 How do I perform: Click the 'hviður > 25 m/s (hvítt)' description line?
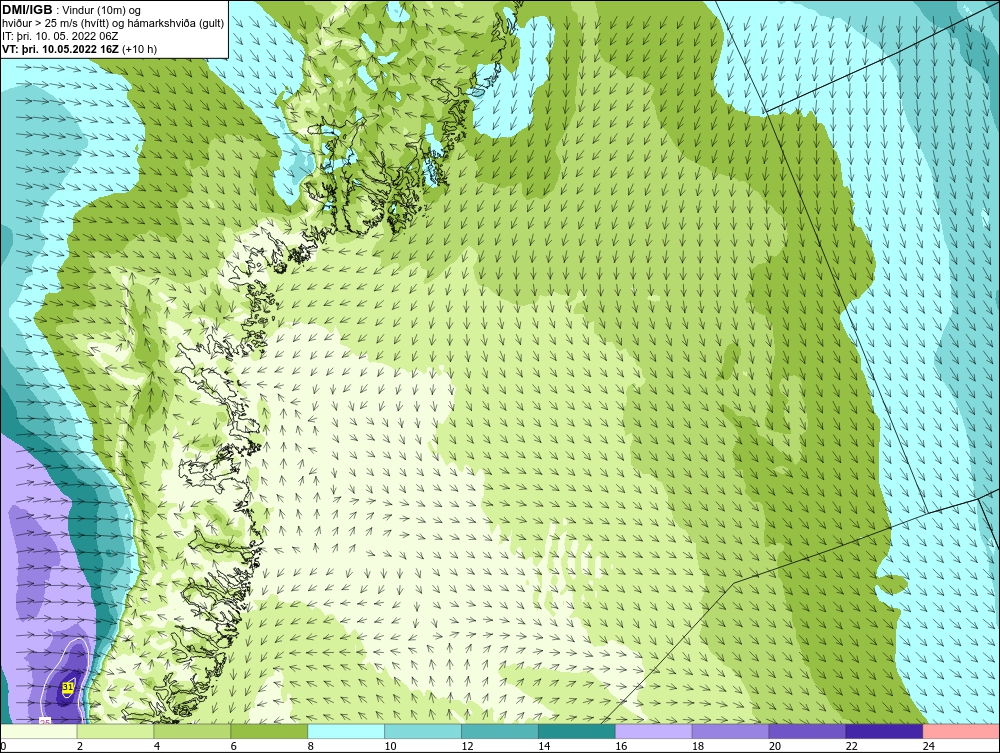click(x=113, y=24)
